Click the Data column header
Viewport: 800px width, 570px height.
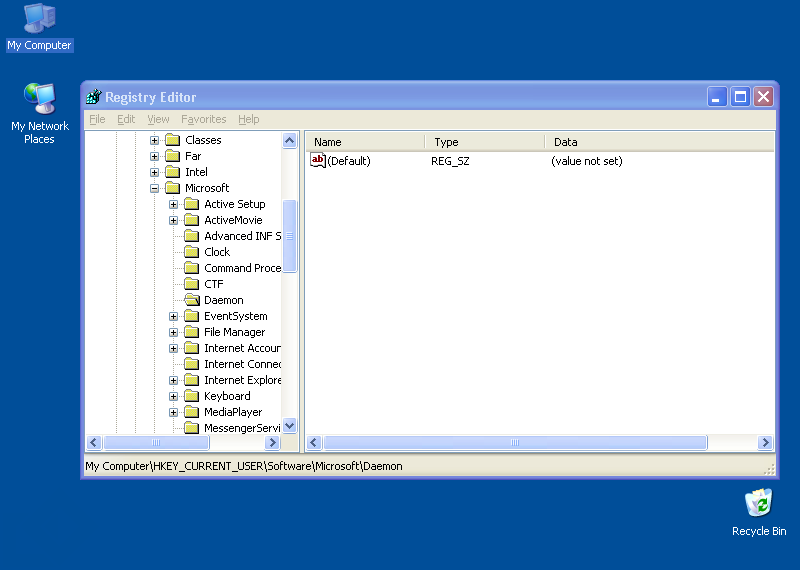click(x=659, y=142)
